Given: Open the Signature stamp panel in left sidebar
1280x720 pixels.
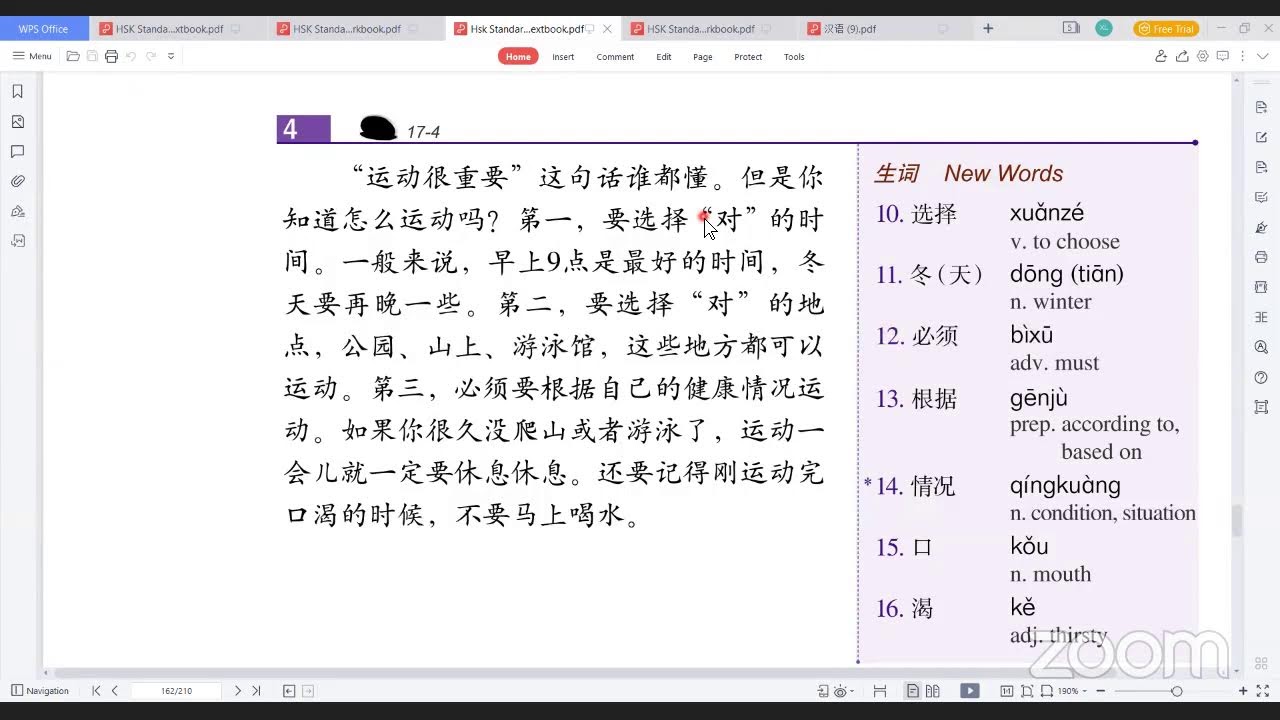Looking at the screenshot, I should coord(17,211).
